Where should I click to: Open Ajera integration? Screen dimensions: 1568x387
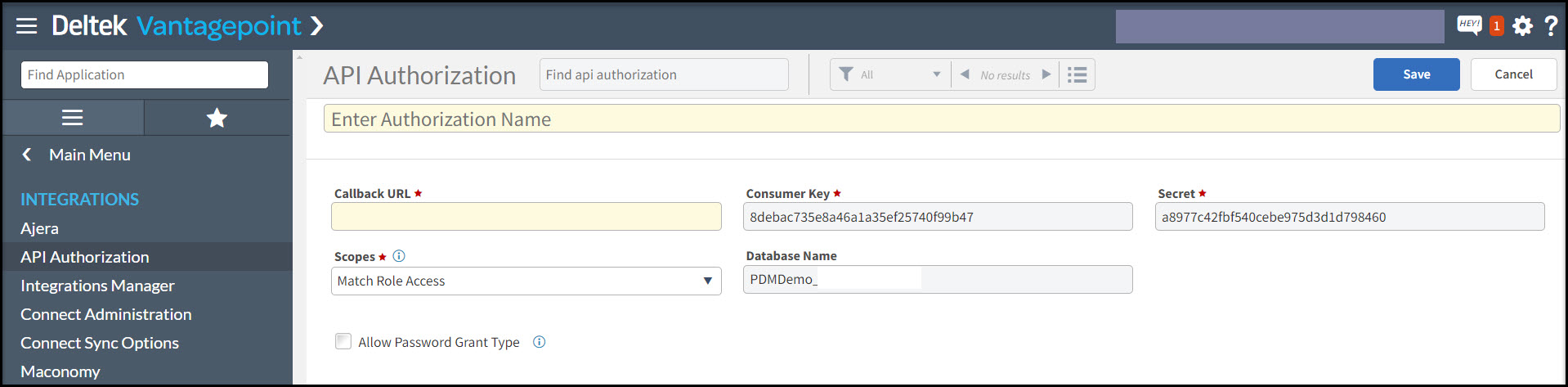pos(39,228)
